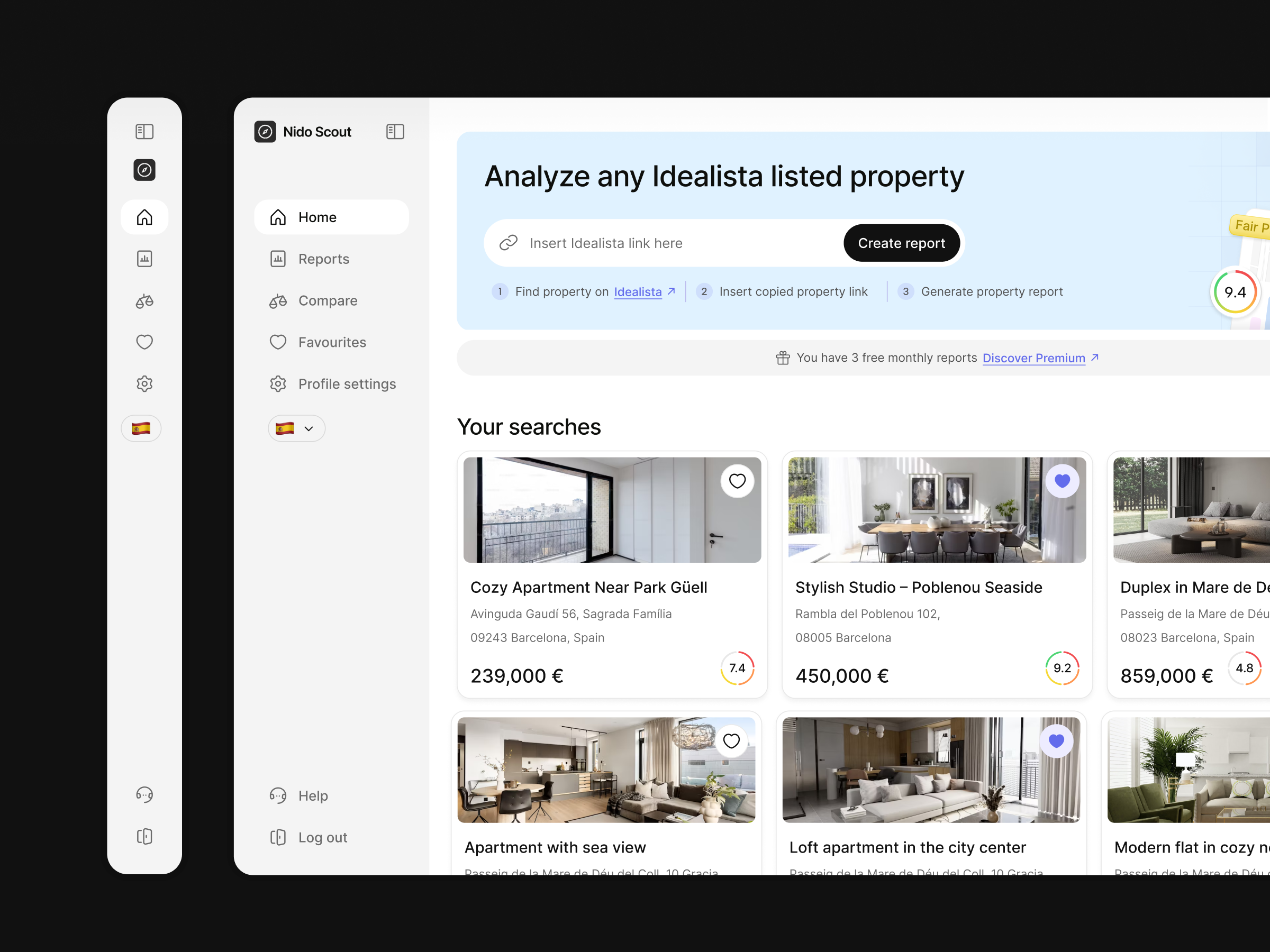Open the Discover Premium link
Image resolution: width=1270 pixels, height=952 pixels.
(1033, 358)
